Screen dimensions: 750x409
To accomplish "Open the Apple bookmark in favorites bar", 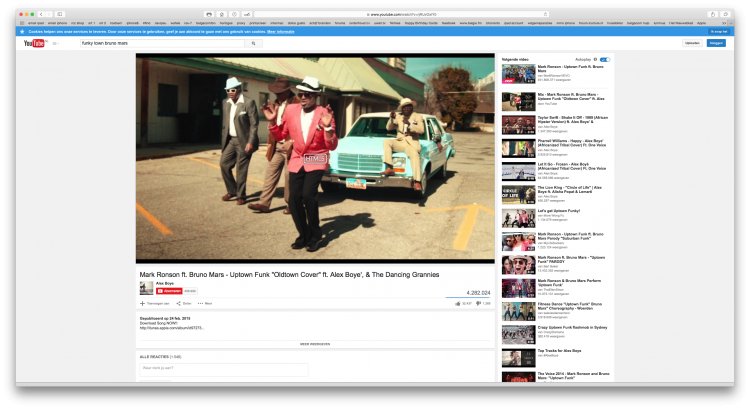I will pos(701,23).
